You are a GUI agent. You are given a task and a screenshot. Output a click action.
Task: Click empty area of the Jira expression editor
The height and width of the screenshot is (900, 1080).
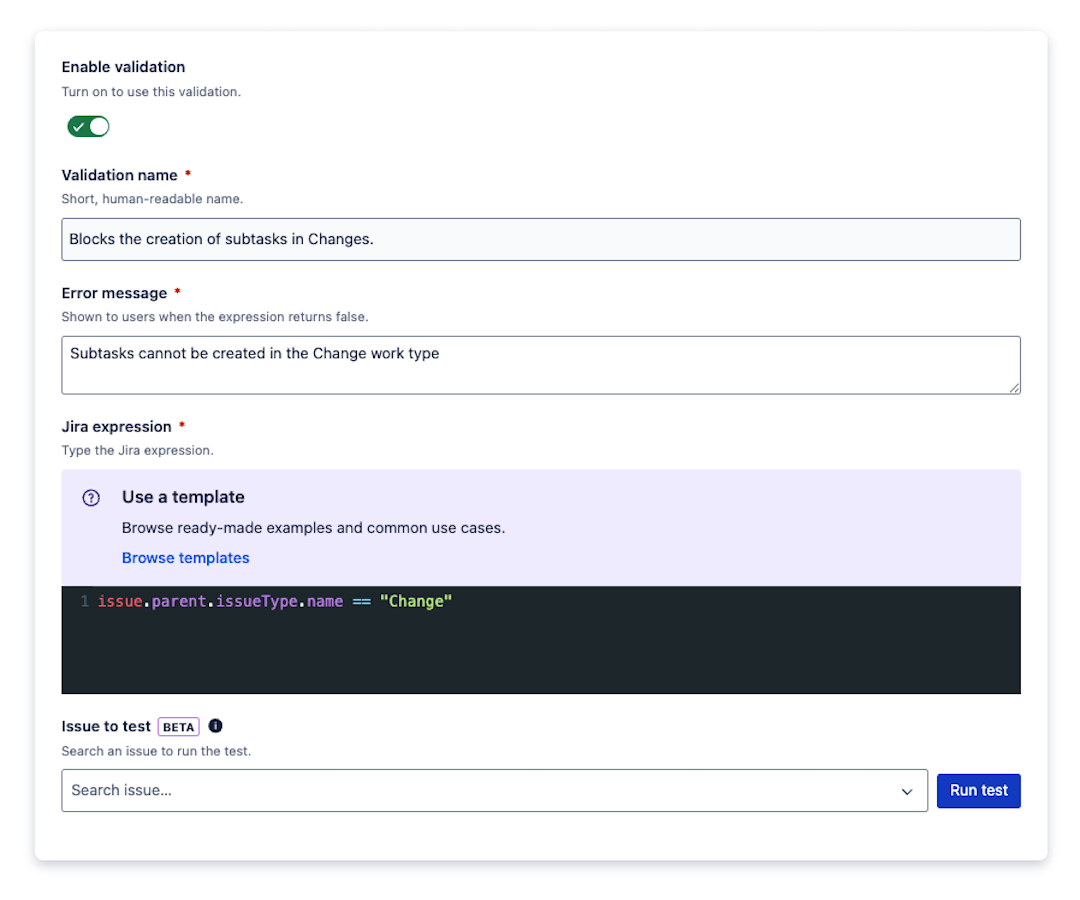coord(540,655)
